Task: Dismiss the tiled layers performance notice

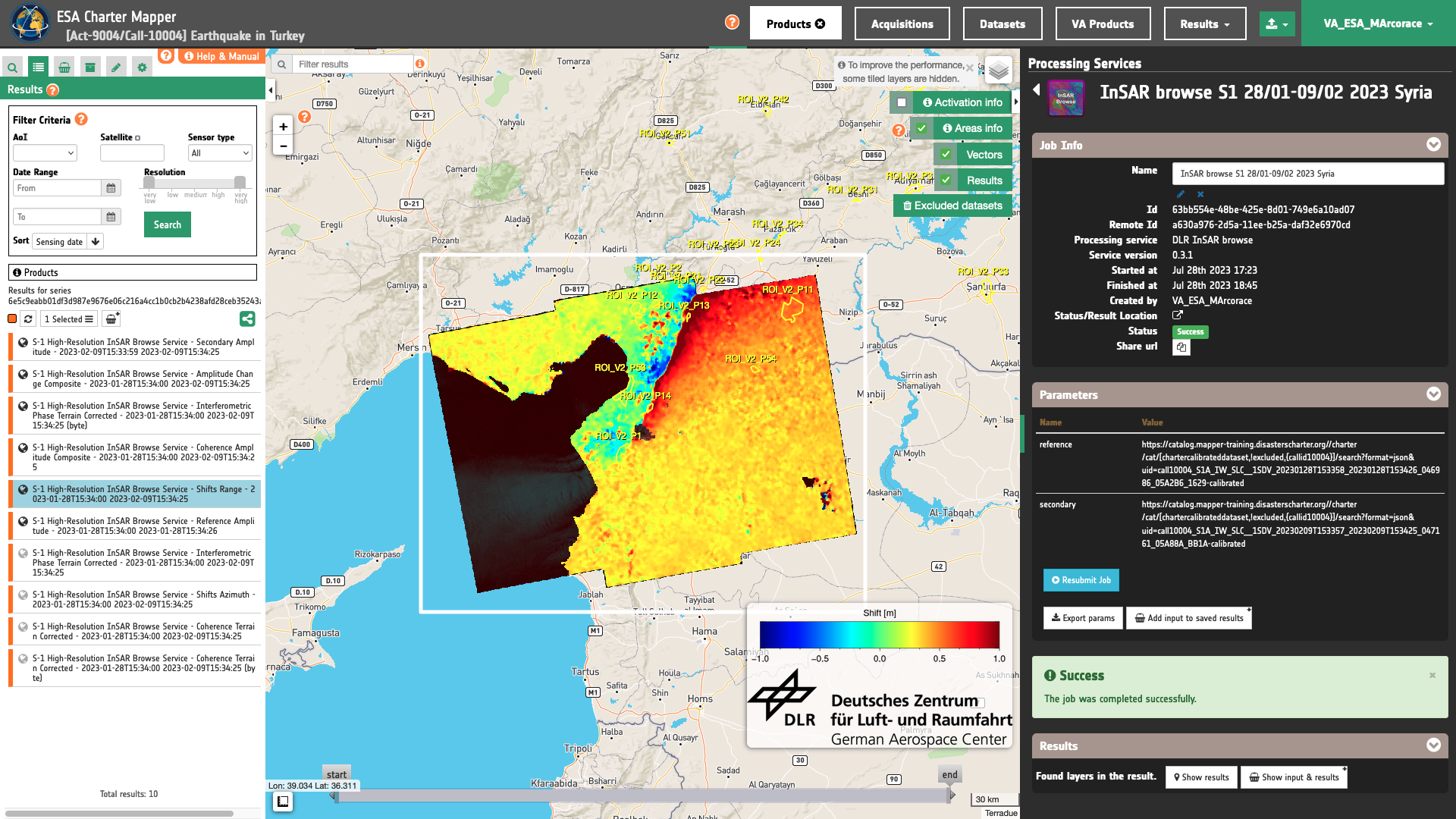Action: (x=970, y=68)
